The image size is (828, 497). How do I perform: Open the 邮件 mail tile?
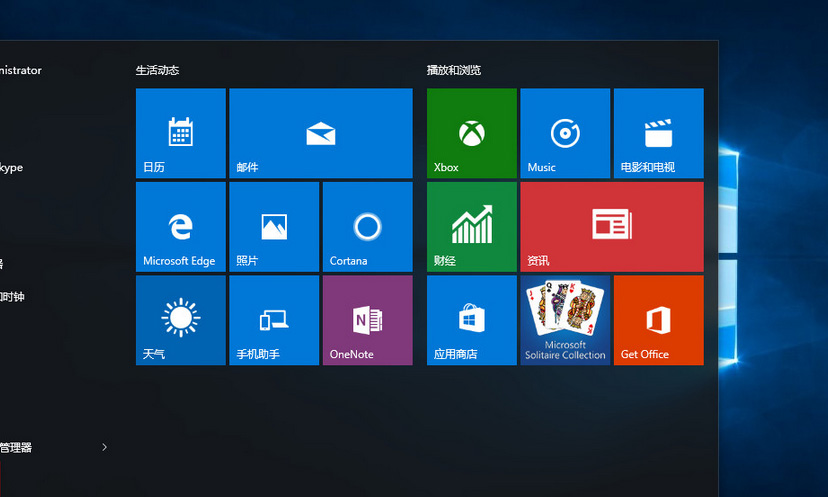coord(321,133)
